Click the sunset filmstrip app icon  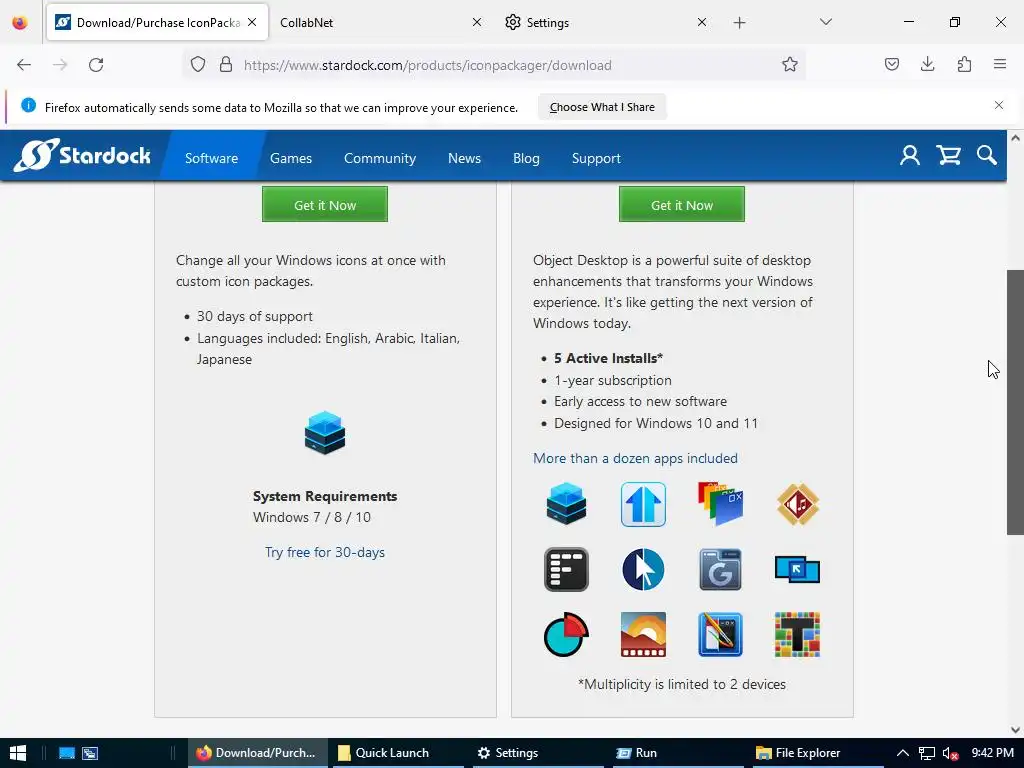(643, 634)
